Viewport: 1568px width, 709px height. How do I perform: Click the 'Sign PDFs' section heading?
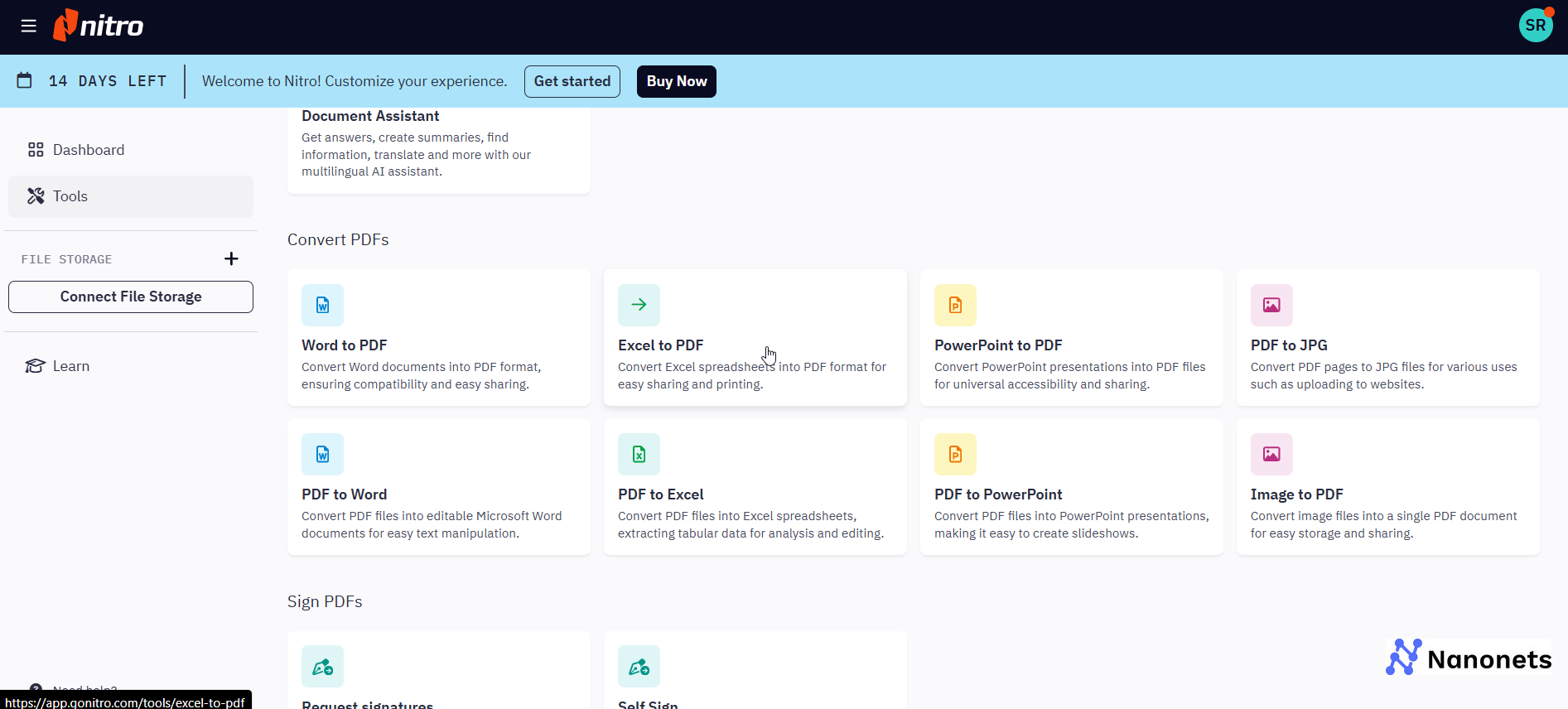[325, 601]
